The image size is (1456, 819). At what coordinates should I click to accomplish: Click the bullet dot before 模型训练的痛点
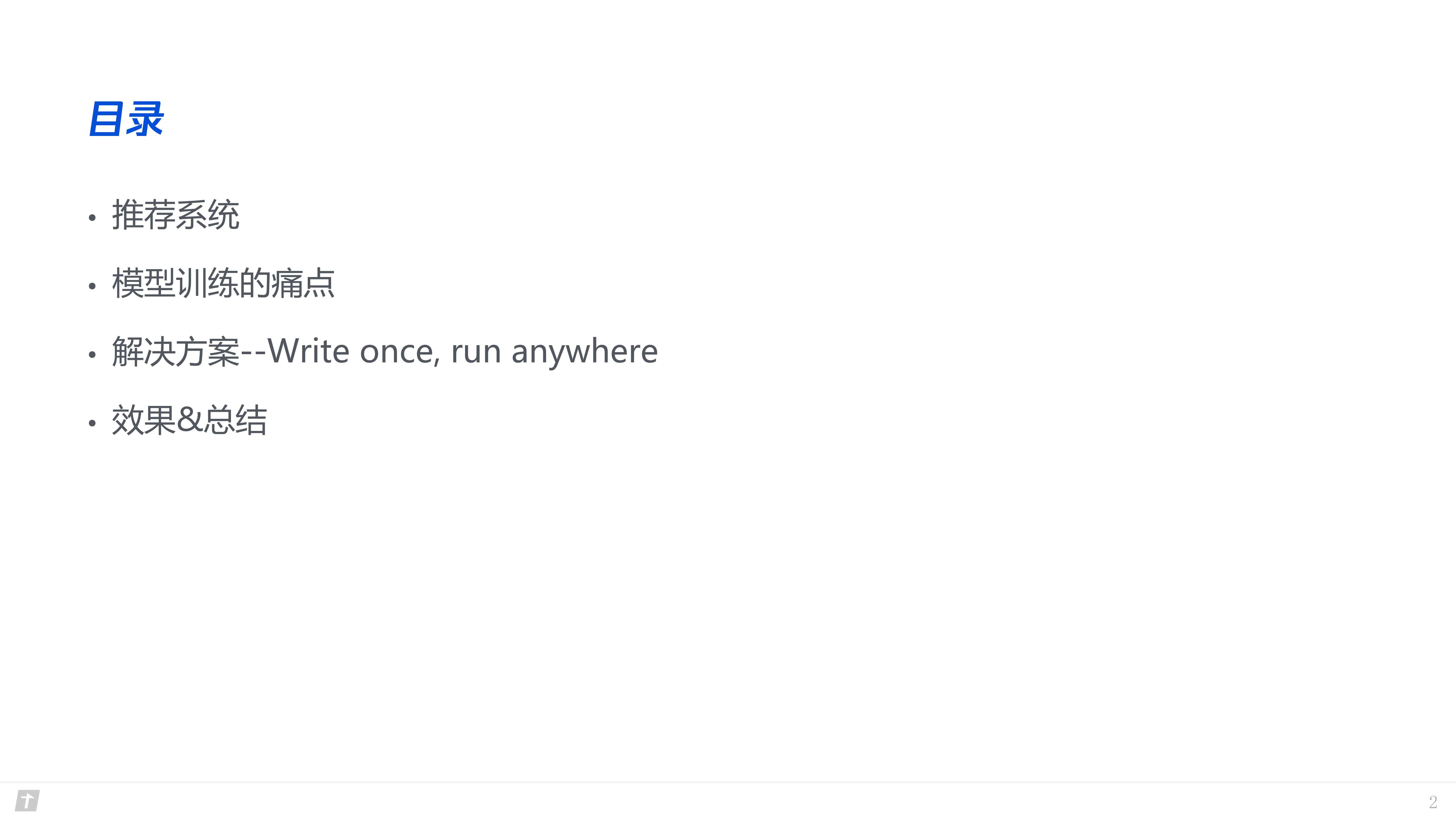(x=92, y=286)
